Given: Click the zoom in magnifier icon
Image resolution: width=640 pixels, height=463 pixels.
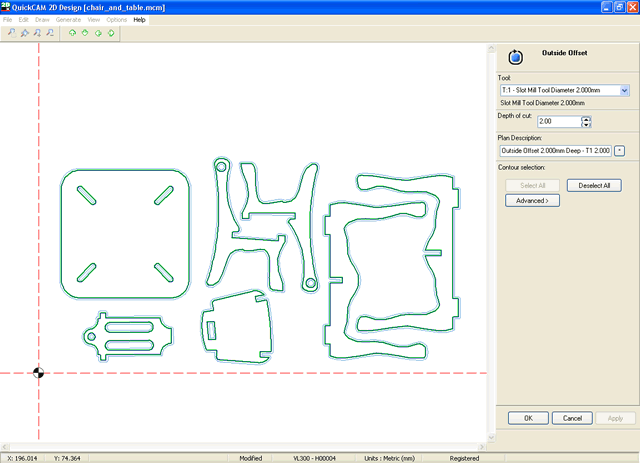Looking at the screenshot, I should pos(37,33).
